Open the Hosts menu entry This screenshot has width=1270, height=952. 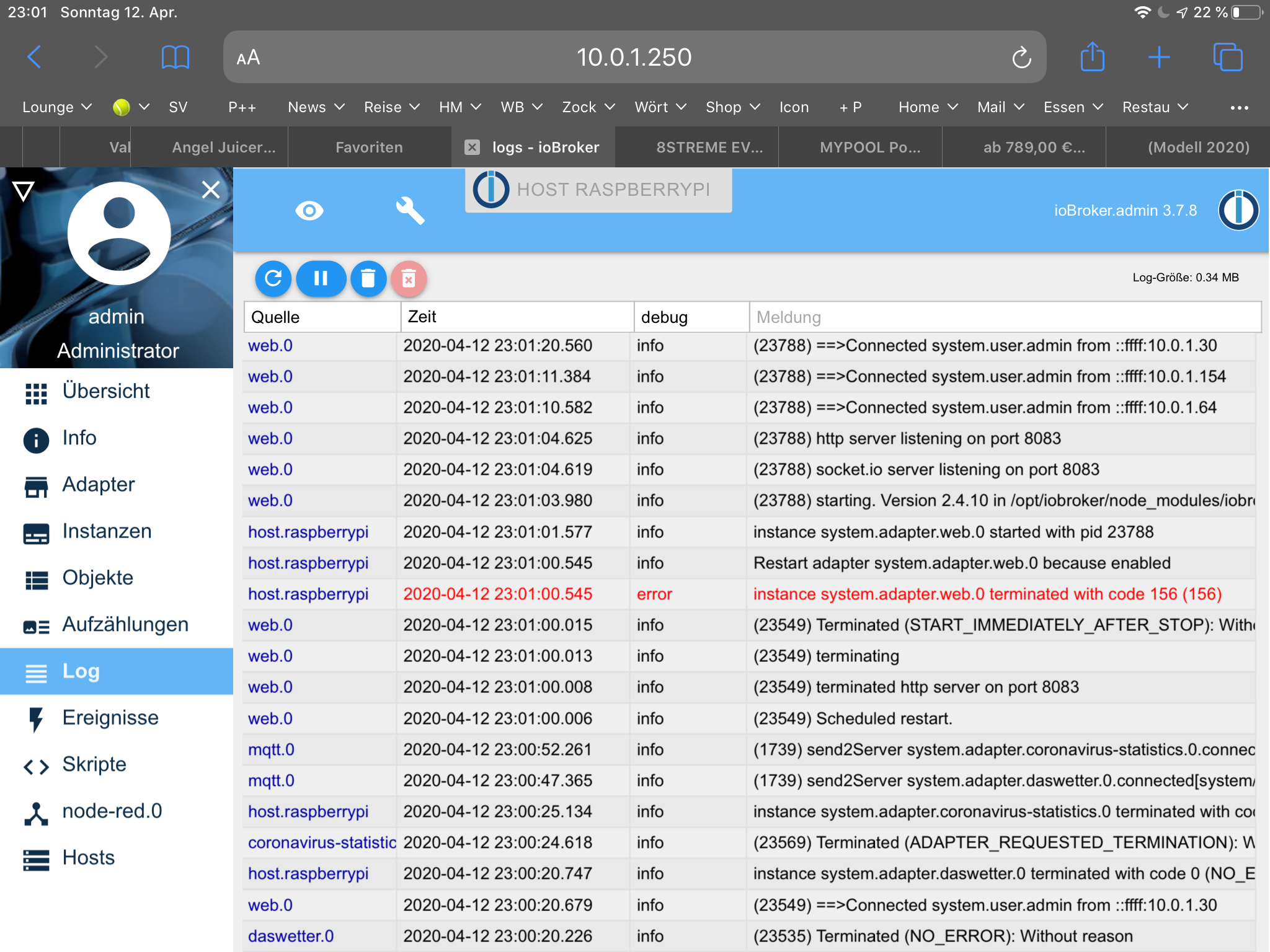point(88,858)
